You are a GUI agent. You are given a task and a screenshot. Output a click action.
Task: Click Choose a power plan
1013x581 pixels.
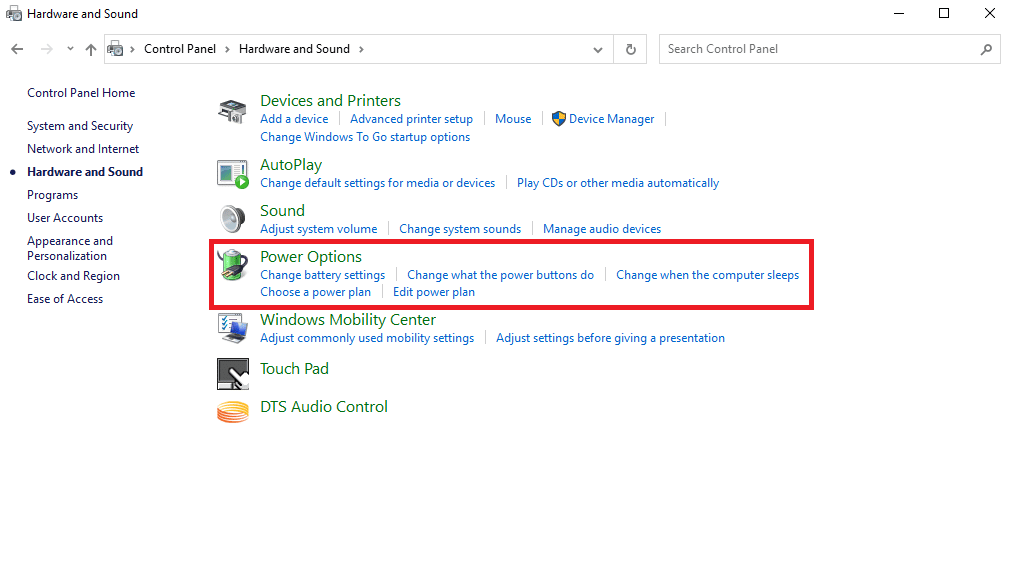[315, 292]
